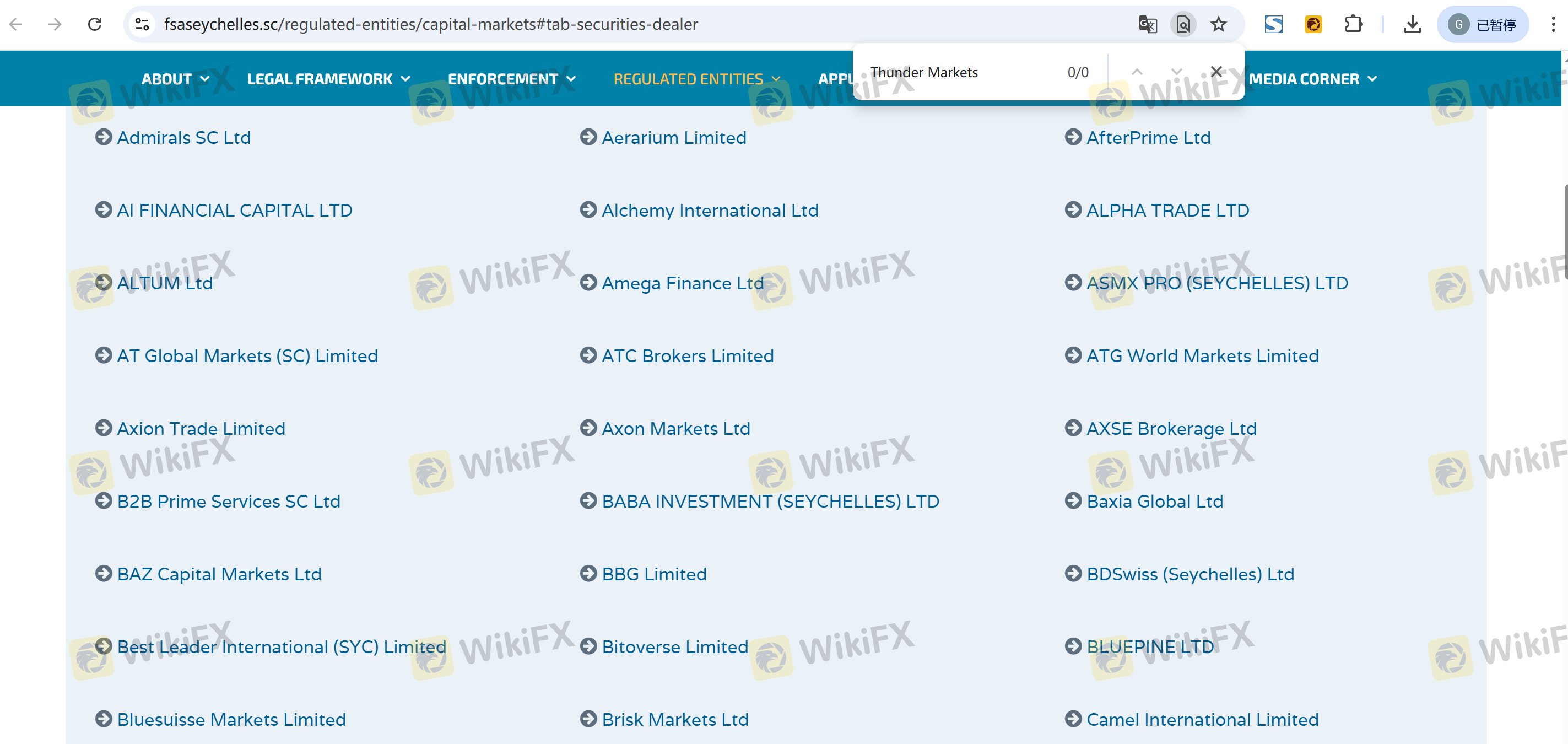Expand the ENFORCEMENT menu
Screen dimensions: 1568x744
click(511, 79)
